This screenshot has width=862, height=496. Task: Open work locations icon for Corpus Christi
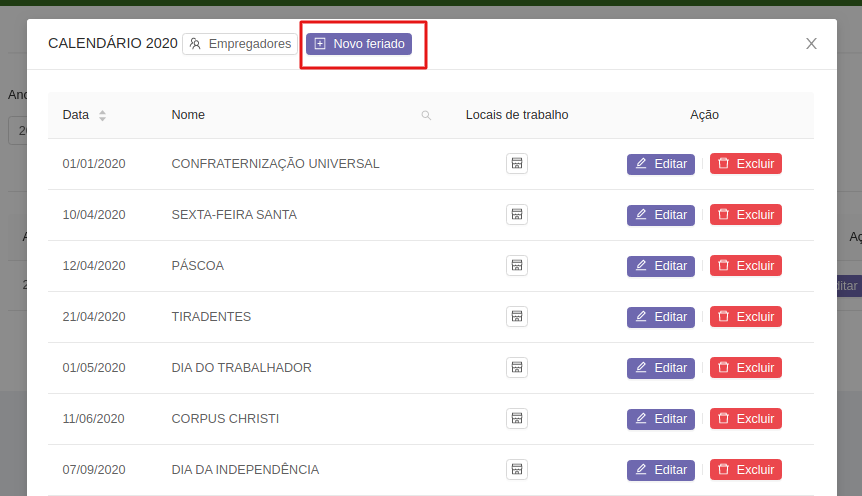point(516,419)
